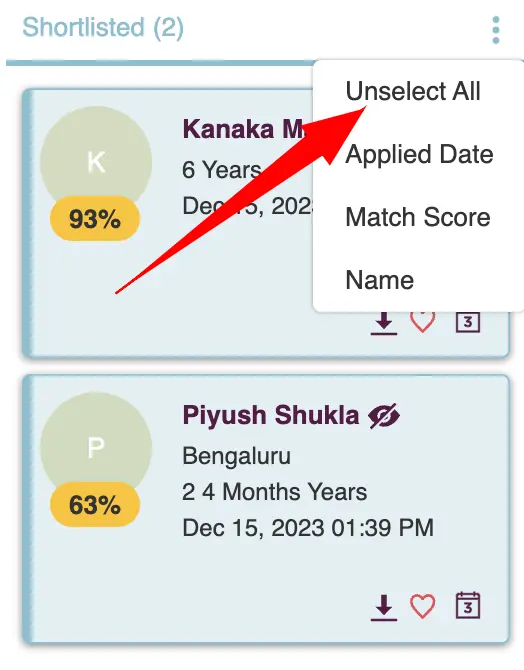Screen dimensions: 524x670
Task: Sort candidates by Match Score
Action: [418, 217]
